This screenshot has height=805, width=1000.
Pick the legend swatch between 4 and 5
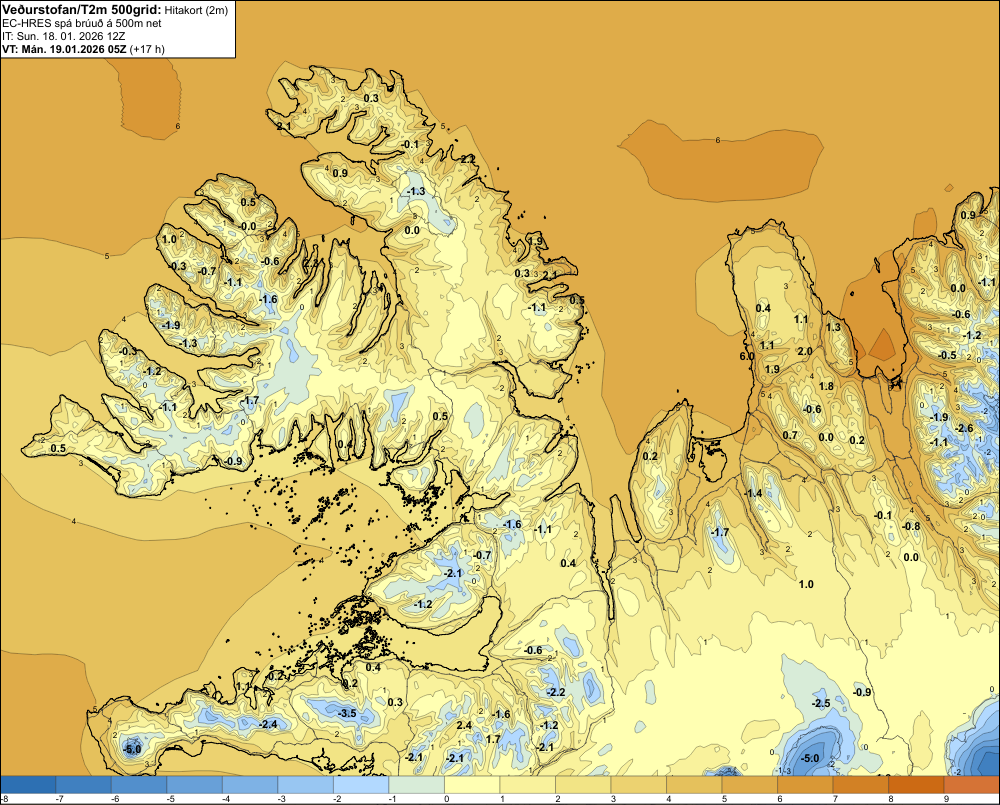(694, 784)
